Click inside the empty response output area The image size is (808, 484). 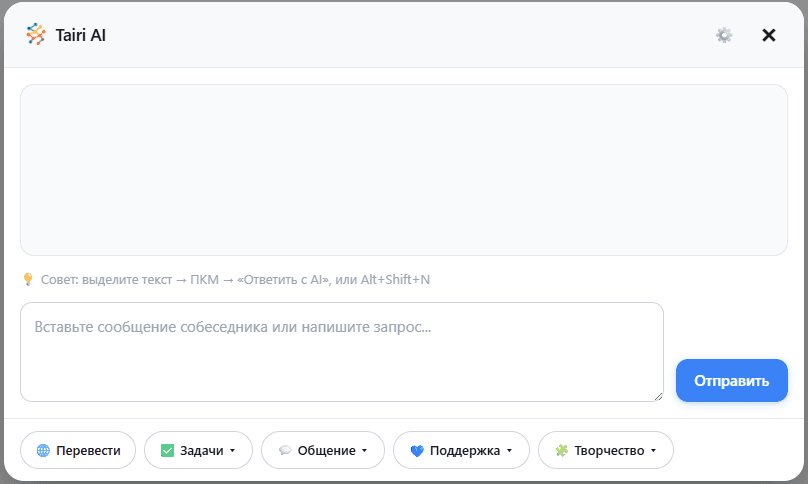pos(404,170)
